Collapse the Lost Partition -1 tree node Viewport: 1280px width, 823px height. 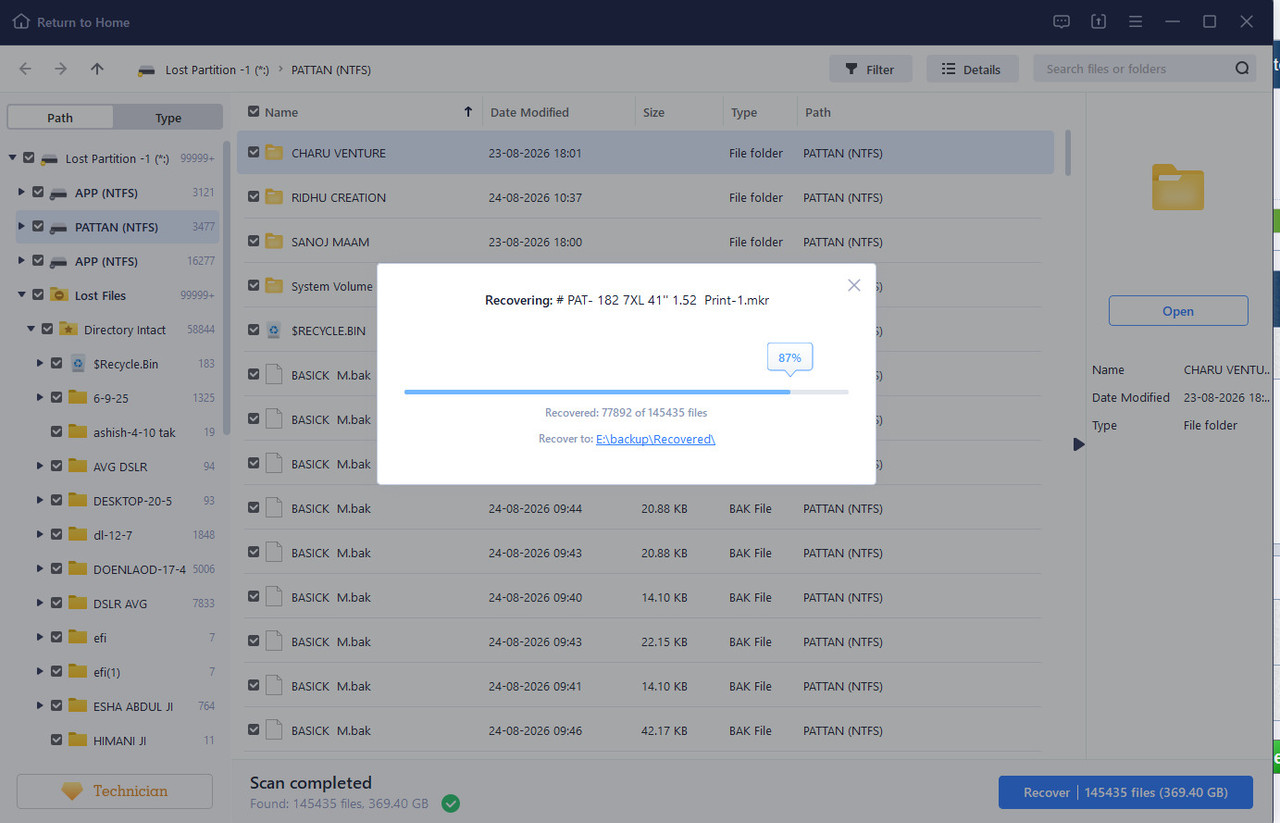(13, 158)
